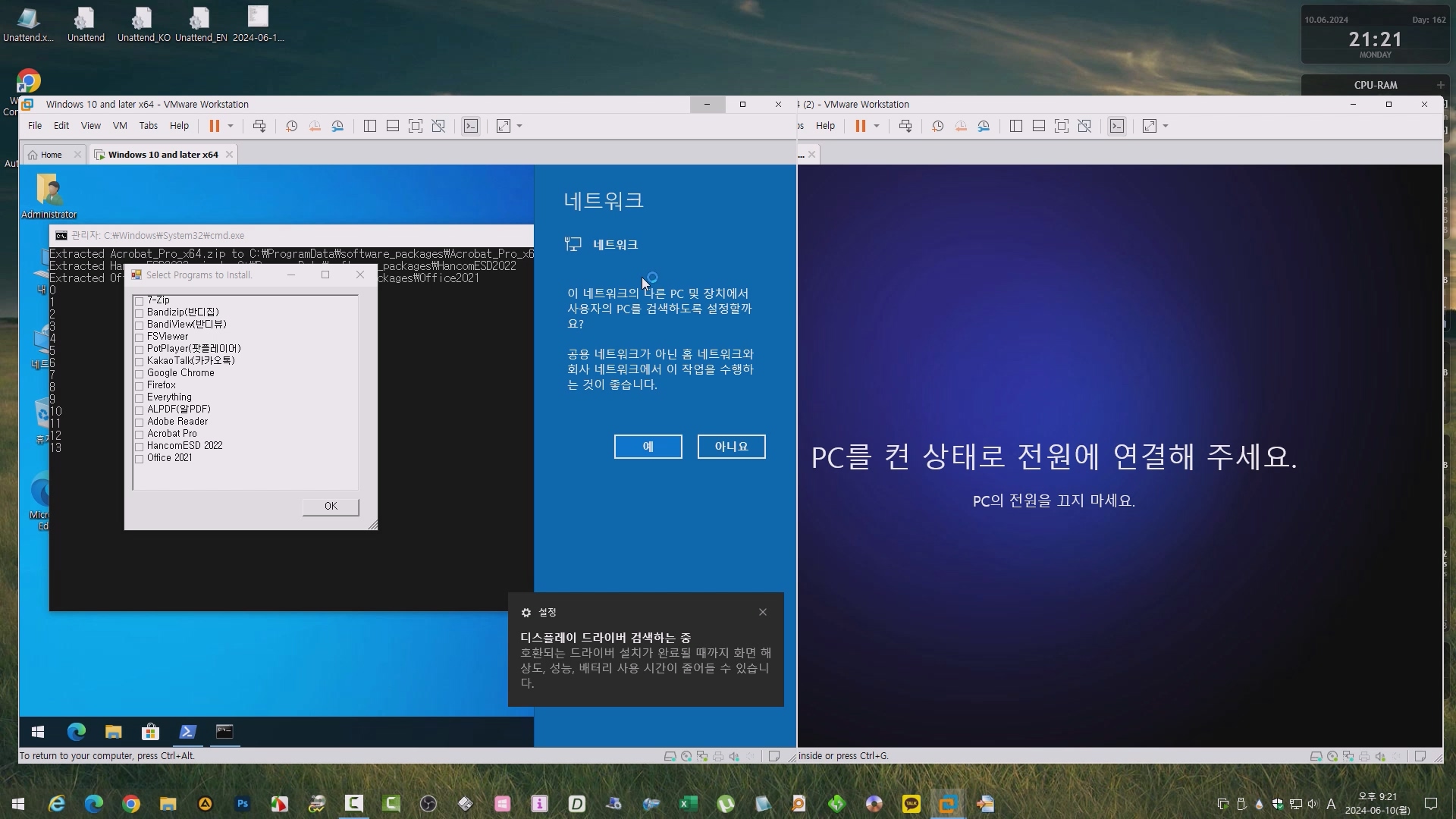This screenshot has height=819, width=1456.
Task: Expand stretch guest dropdown in left VMware window
Action: (x=519, y=126)
